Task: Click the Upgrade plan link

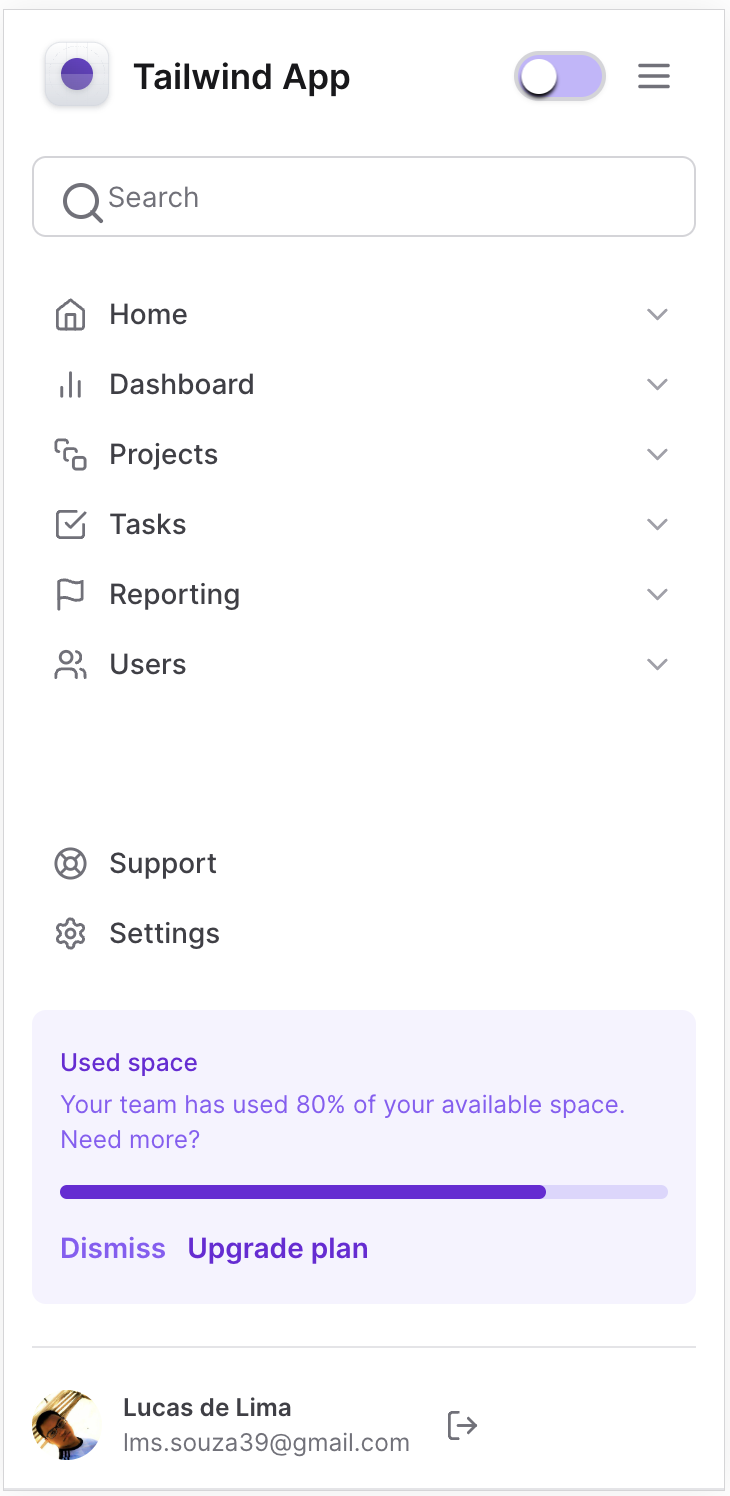Action: [x=278, y=1249]
